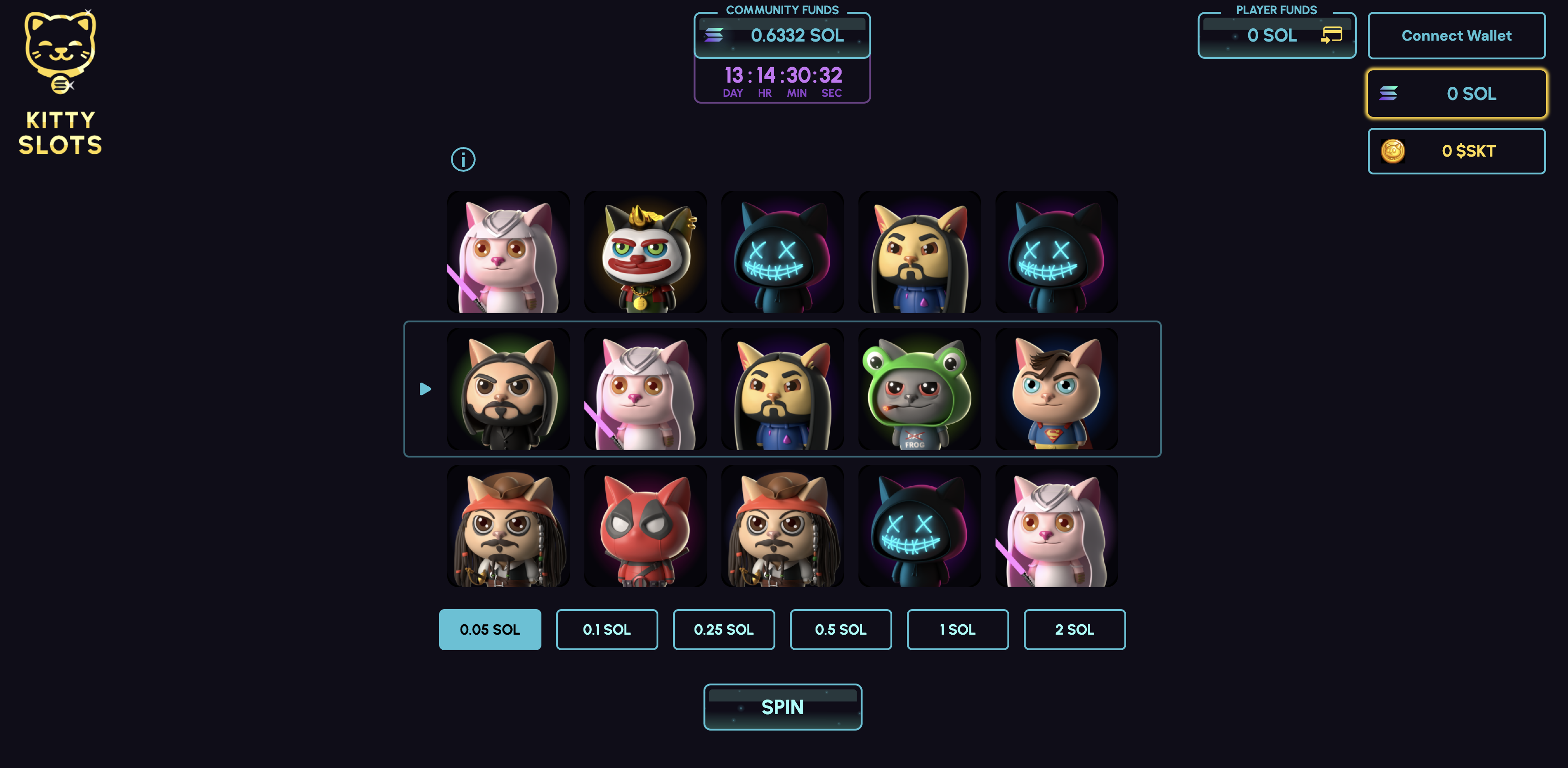Viewport: 1568px width, 768px height.
Task: Choose the 0.25 SOL bet amount
Action: [x=723, y=629]
